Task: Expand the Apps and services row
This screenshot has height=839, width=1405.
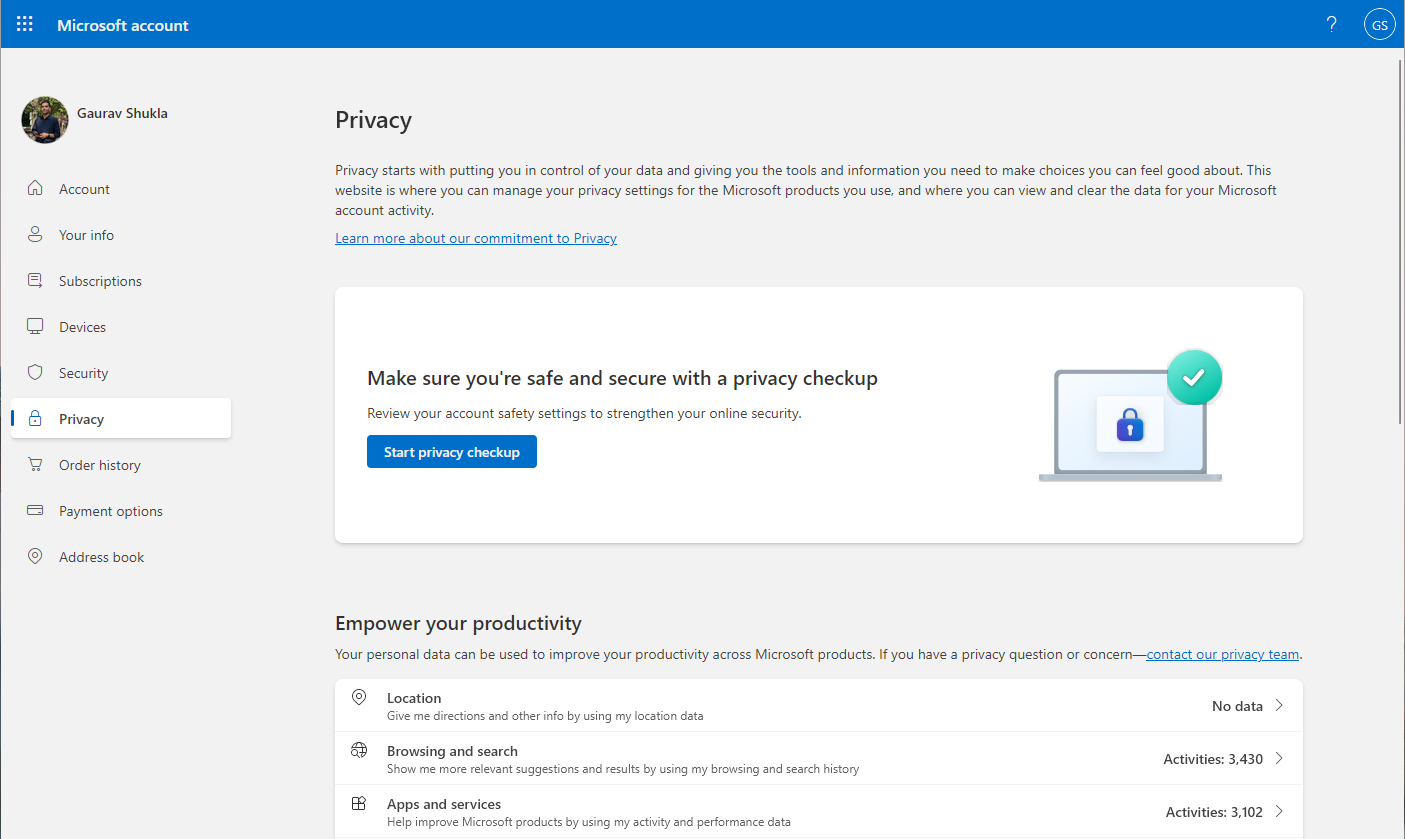Action: pyautogui.click(x=1278, y=811)
